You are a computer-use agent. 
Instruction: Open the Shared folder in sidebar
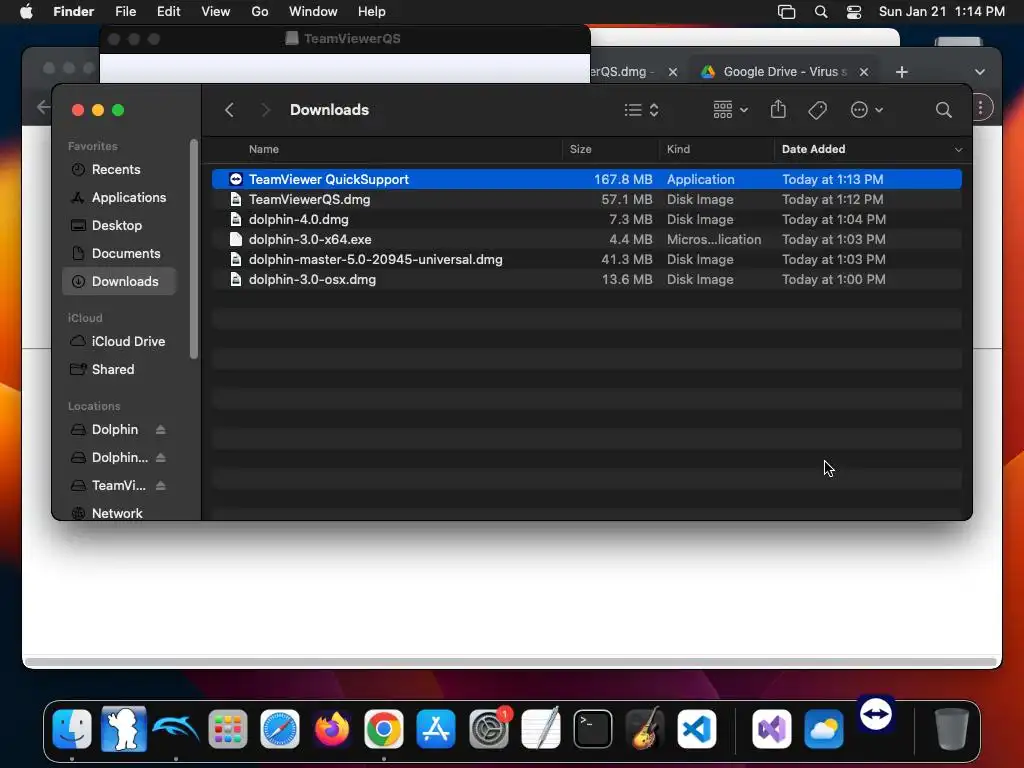pyautogui.click(x=120, y=370)
